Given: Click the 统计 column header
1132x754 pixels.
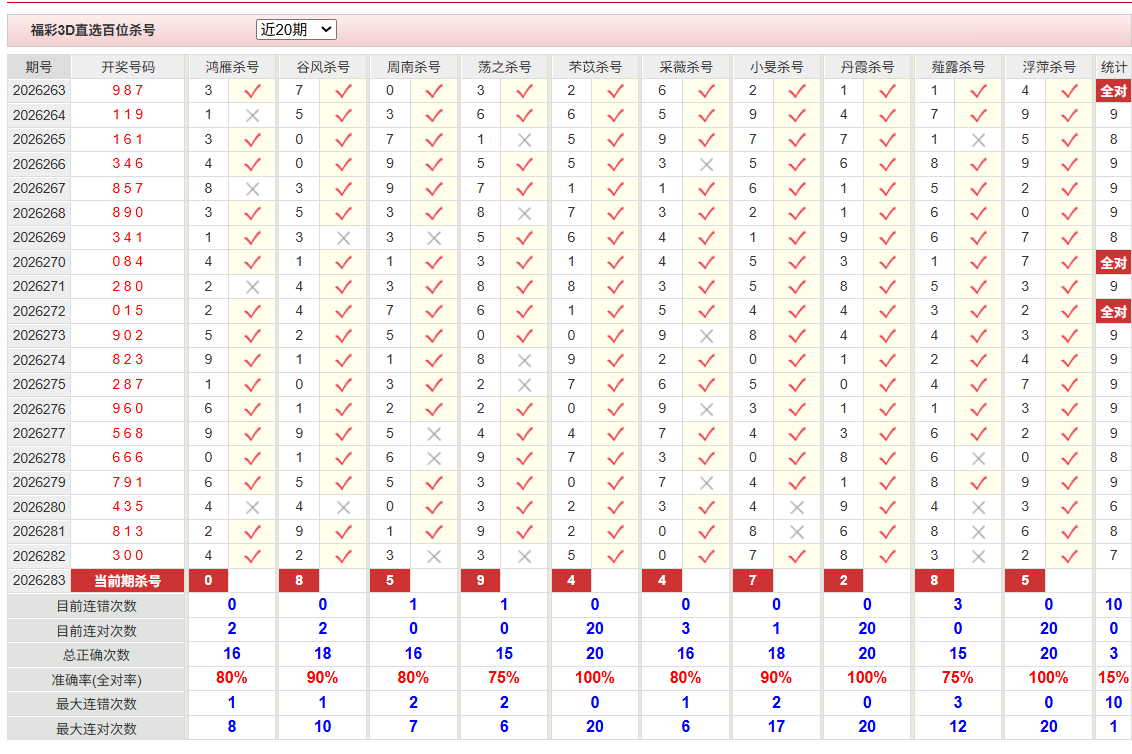Looking at the screenshot, I should coord(1113,67).
